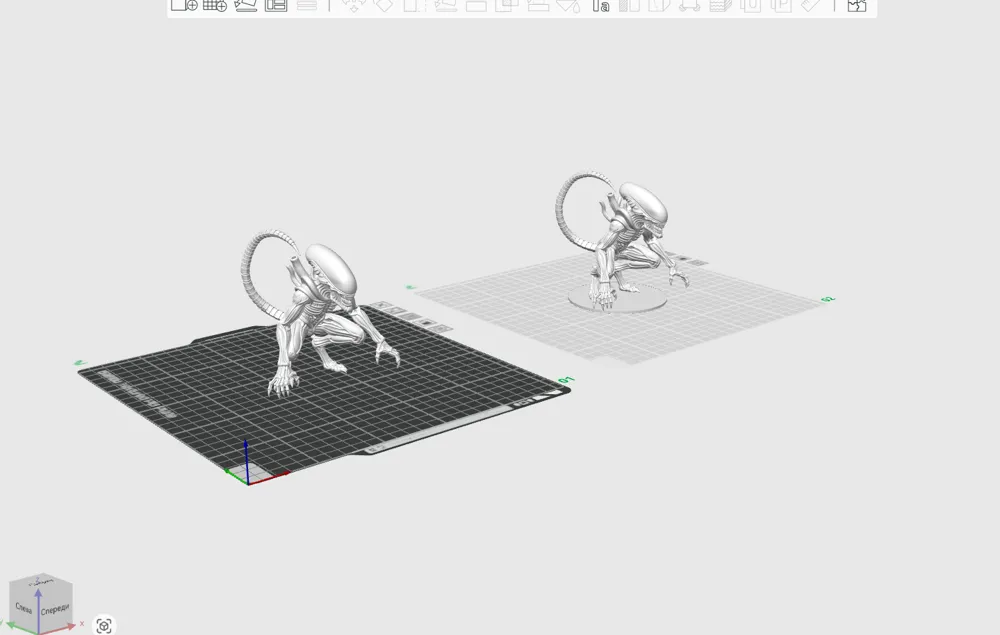The height and width of the screenshot is (635, 1000).
Task: Click the puzzle-piece assembly icon on toolbar right
Action: [x=856, y=6]
